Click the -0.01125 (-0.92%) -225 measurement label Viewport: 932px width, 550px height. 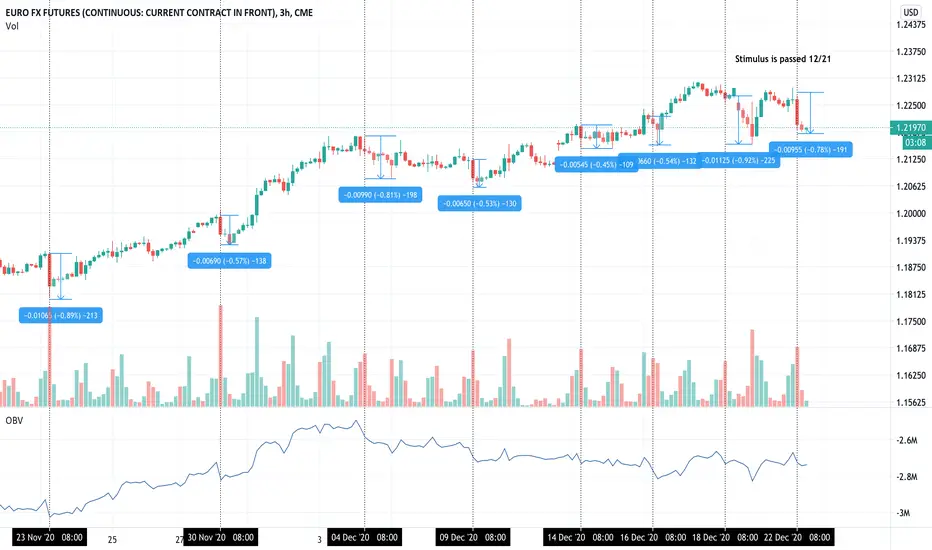738,161
